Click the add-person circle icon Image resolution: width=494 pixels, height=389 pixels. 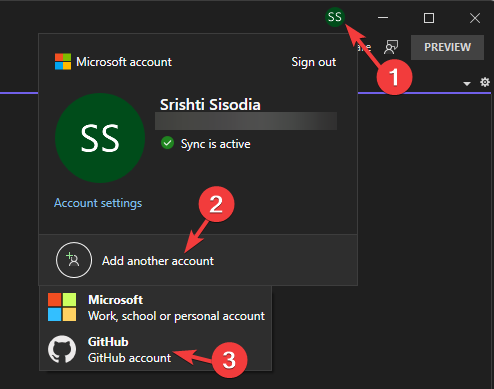coord(74,260)
